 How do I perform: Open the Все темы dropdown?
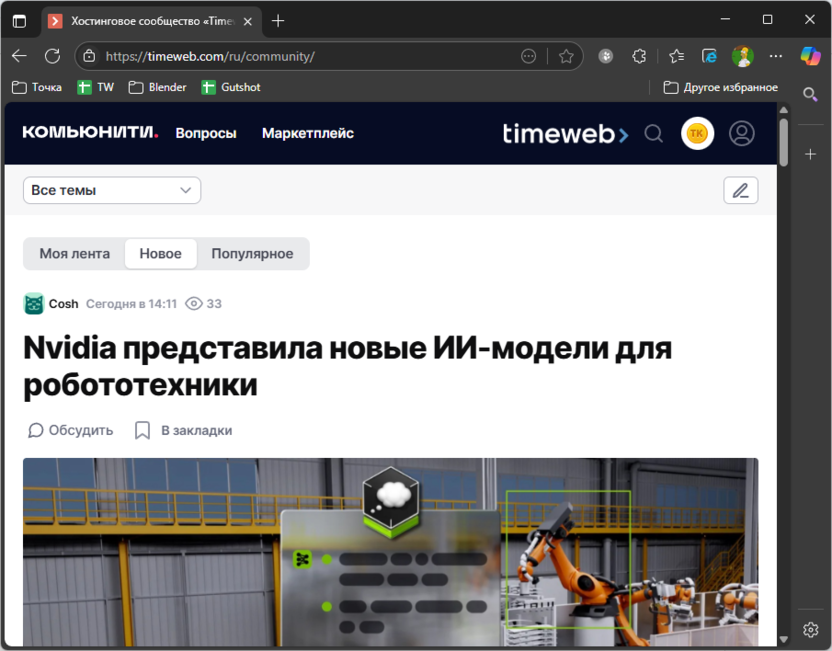pyautogui.click(x=111, y=190)
